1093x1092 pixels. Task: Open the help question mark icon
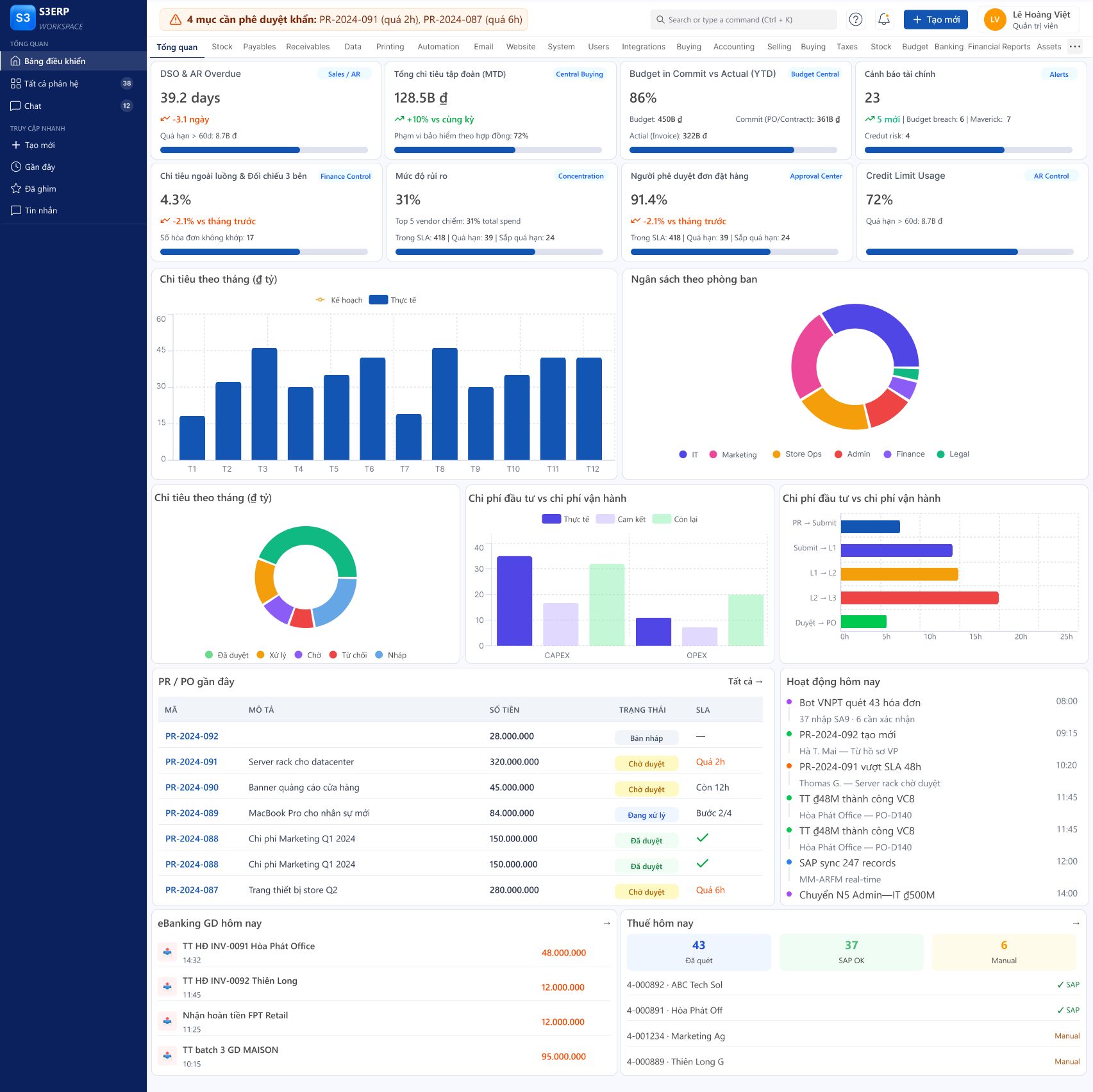pyautogui.click(x=855, y=19)
